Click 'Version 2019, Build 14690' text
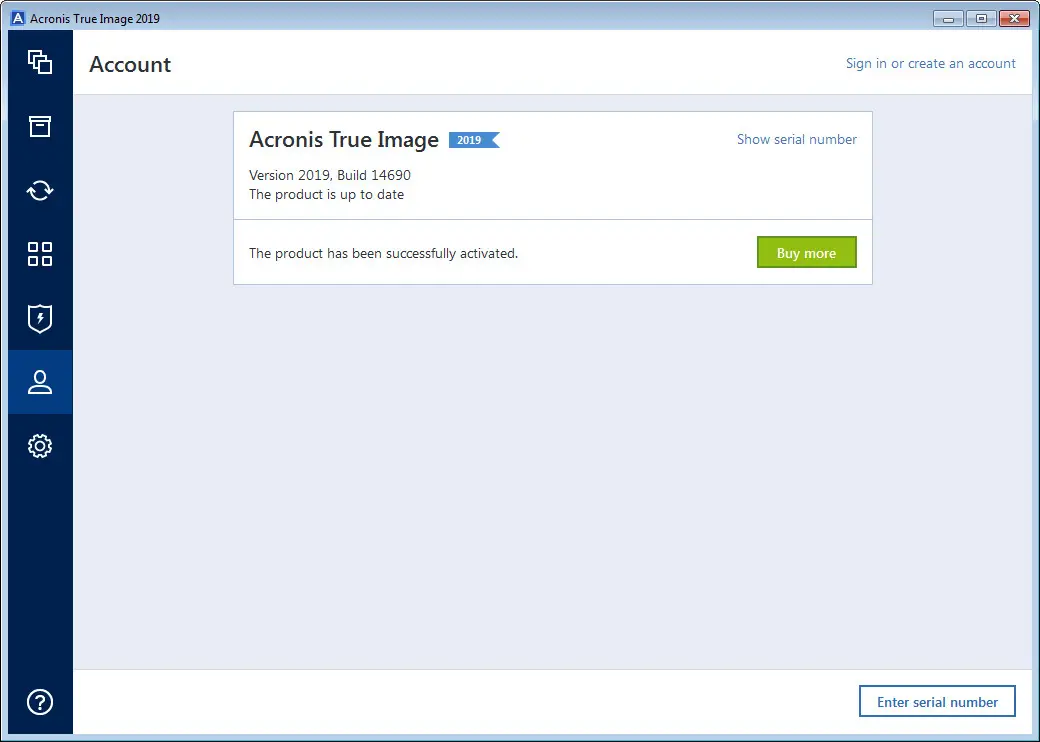This screenshot has height=742, width=1040. (x=330, y=175)
